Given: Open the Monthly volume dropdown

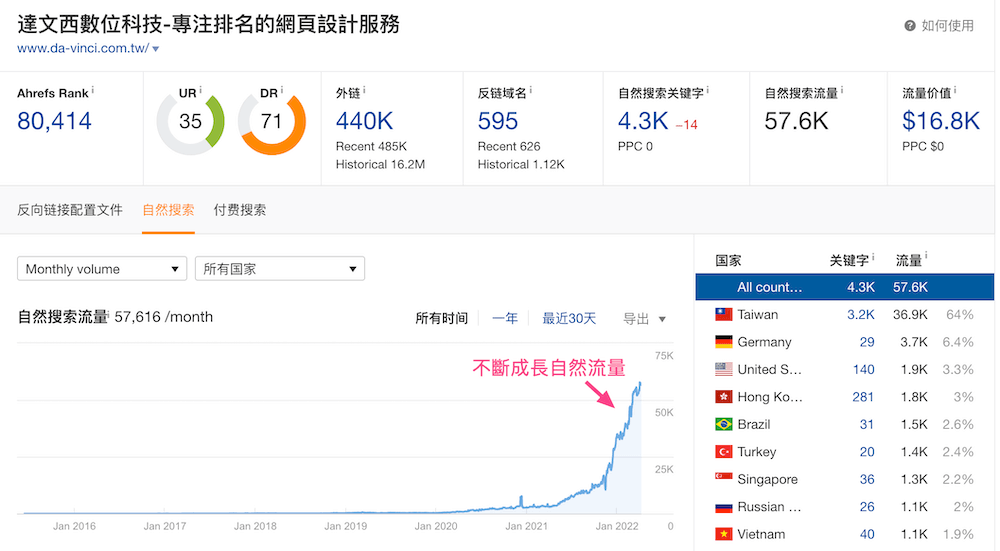Looking at the screenshot, I should coord(102,268).
